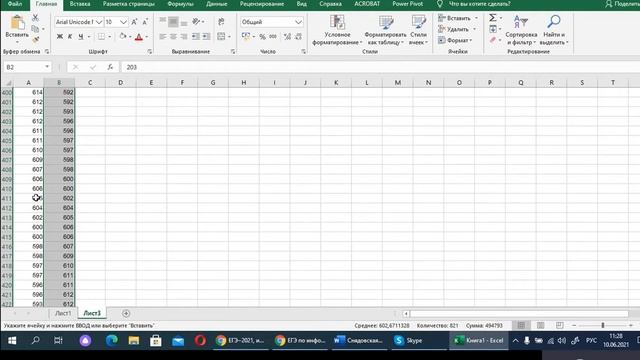Switch to the Разметка страницы tab

(129, 4)
